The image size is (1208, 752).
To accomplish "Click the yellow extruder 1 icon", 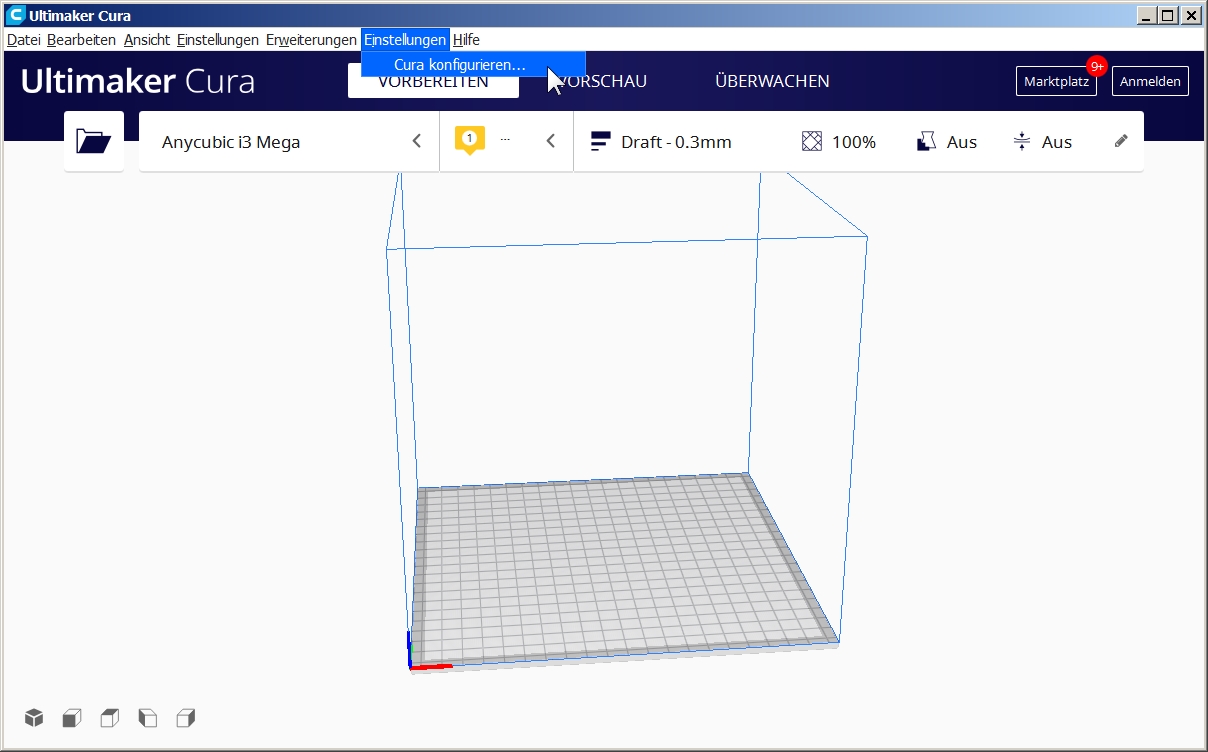I will 469,141.
